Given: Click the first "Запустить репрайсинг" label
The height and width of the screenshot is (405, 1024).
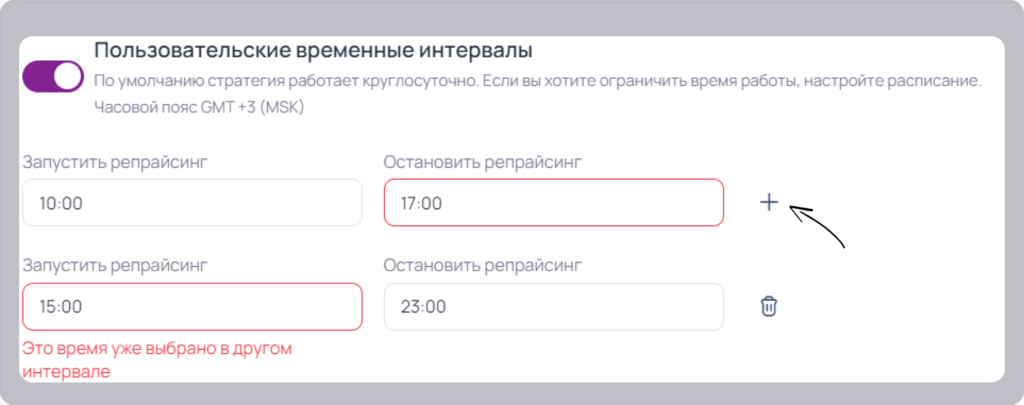Looking at the screenshot, I should pos(116,163).
